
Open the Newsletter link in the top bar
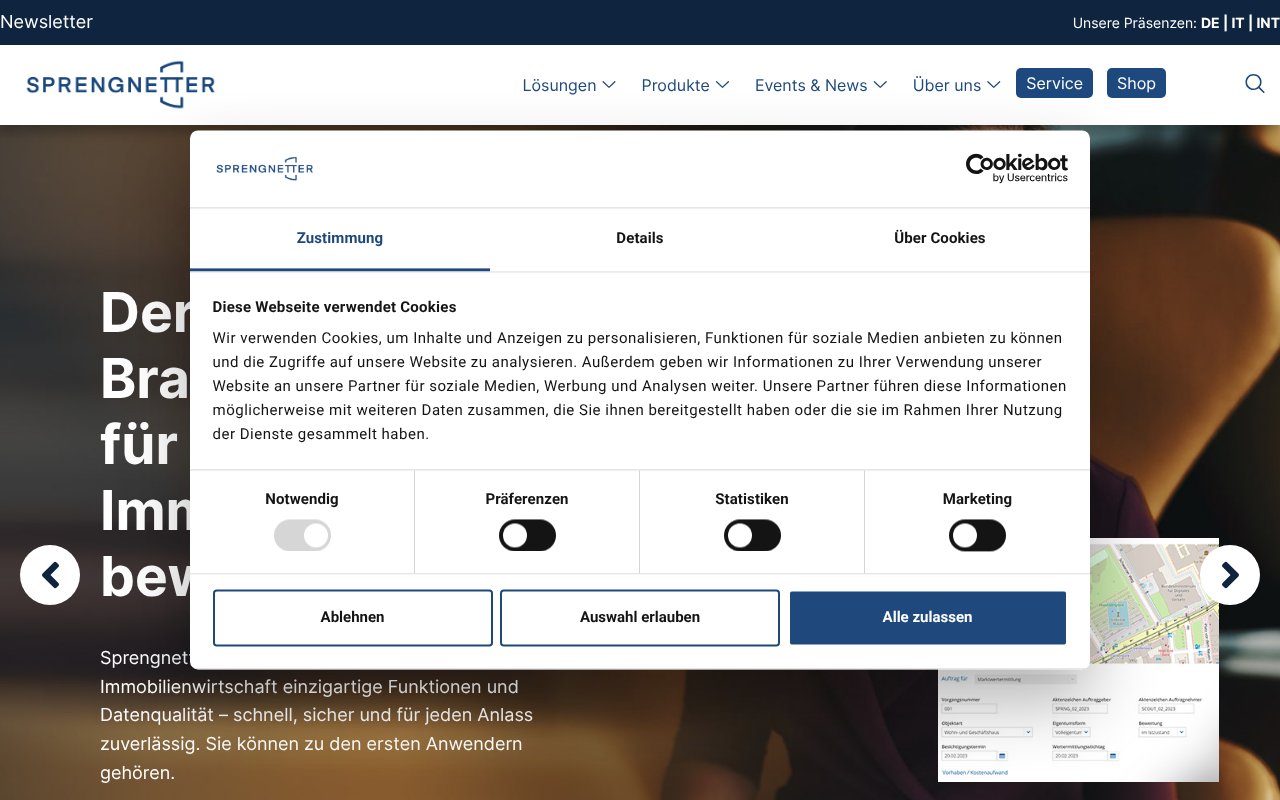point(46,21)
